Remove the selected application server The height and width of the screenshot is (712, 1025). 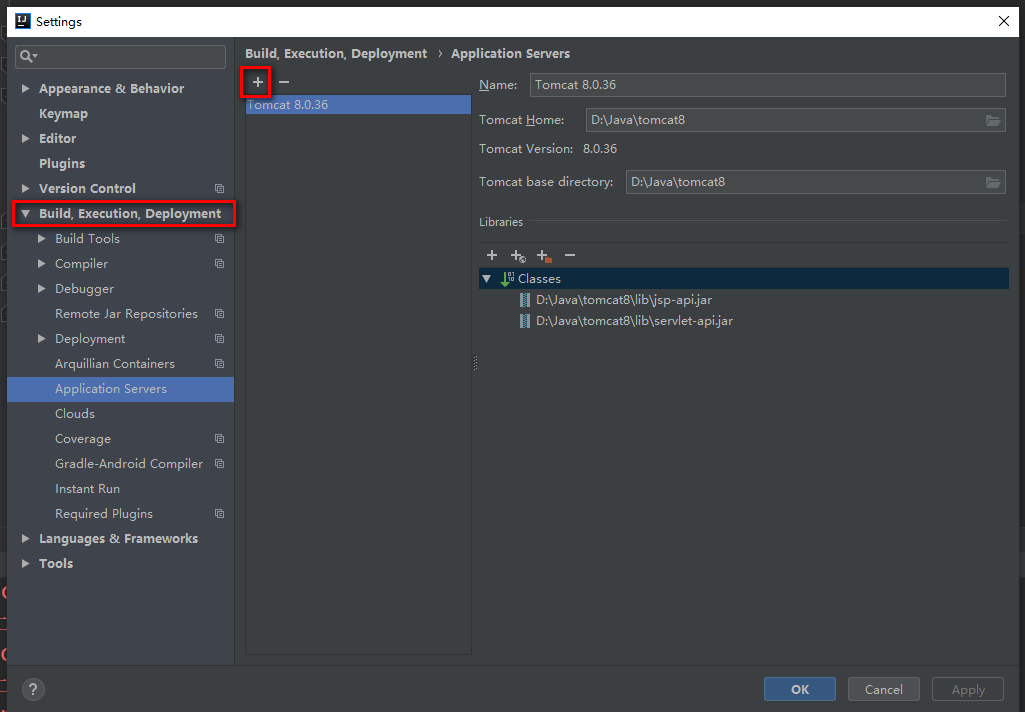[x=284, y=82]
